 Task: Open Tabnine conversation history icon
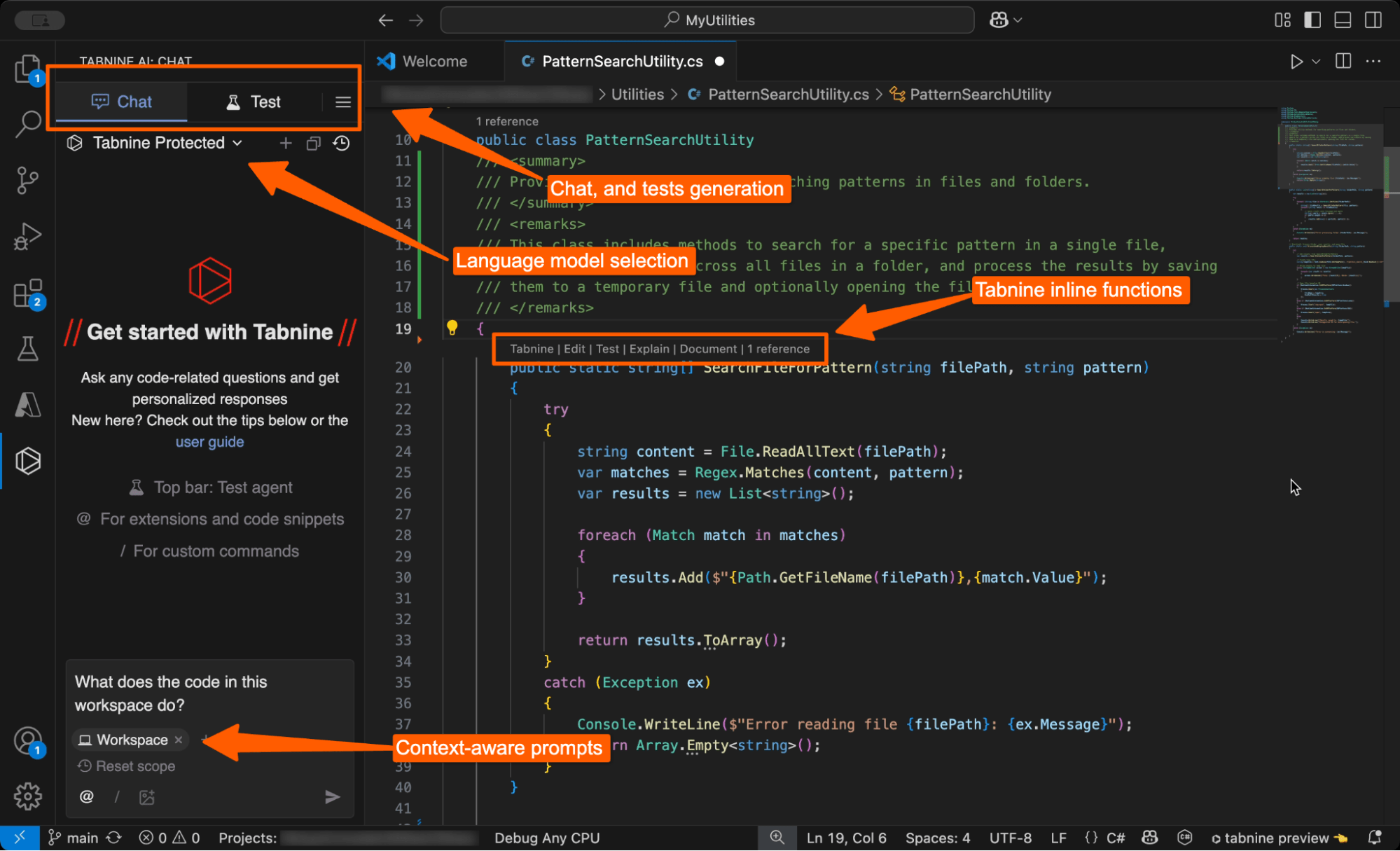pyautogui.click(x=341, y=143)
